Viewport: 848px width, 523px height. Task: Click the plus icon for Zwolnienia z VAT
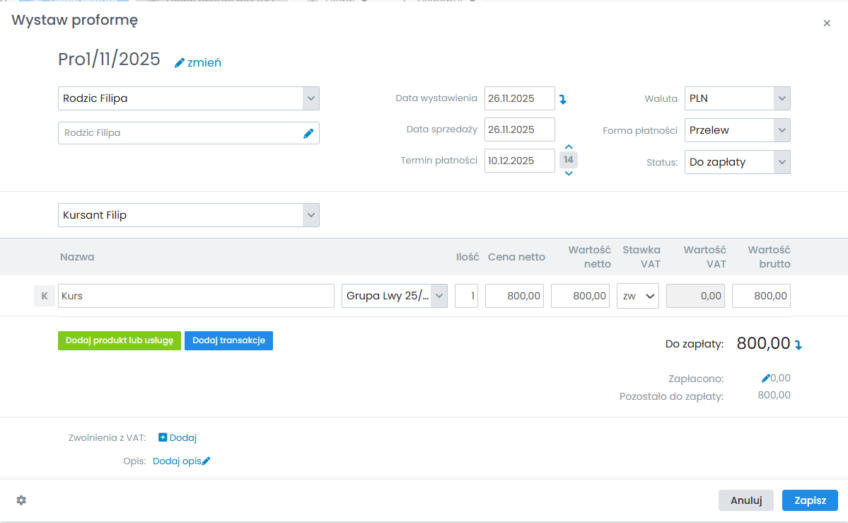(x=163, y=437)
